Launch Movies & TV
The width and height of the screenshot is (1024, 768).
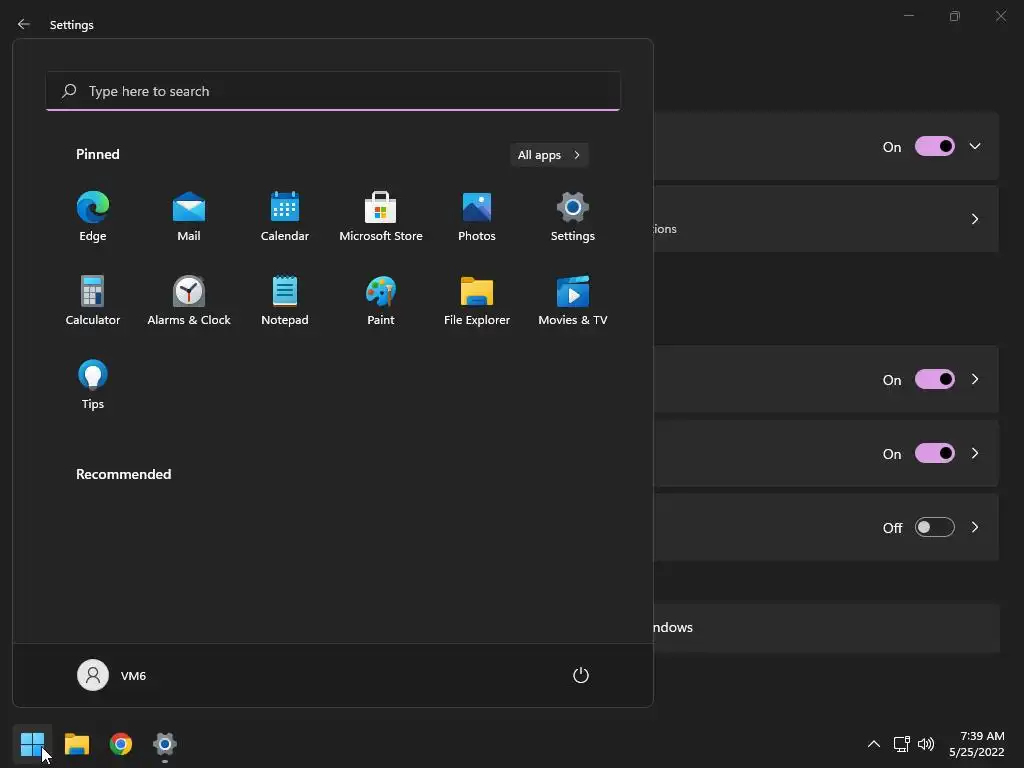573,300
